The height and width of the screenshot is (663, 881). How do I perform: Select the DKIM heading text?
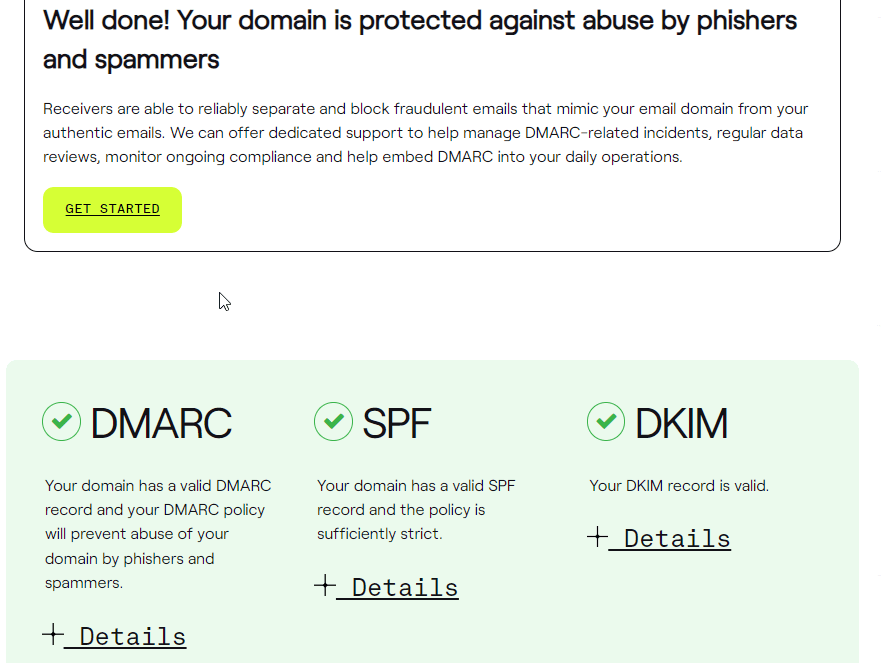click(682, 423)
